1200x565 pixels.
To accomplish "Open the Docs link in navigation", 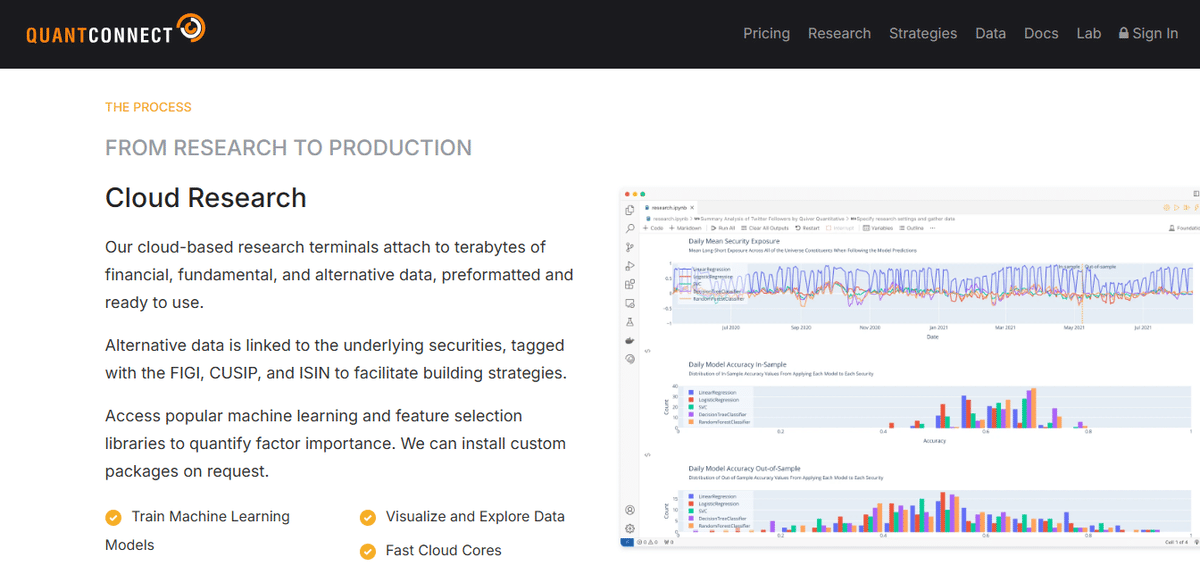I will click(1041, 33).
